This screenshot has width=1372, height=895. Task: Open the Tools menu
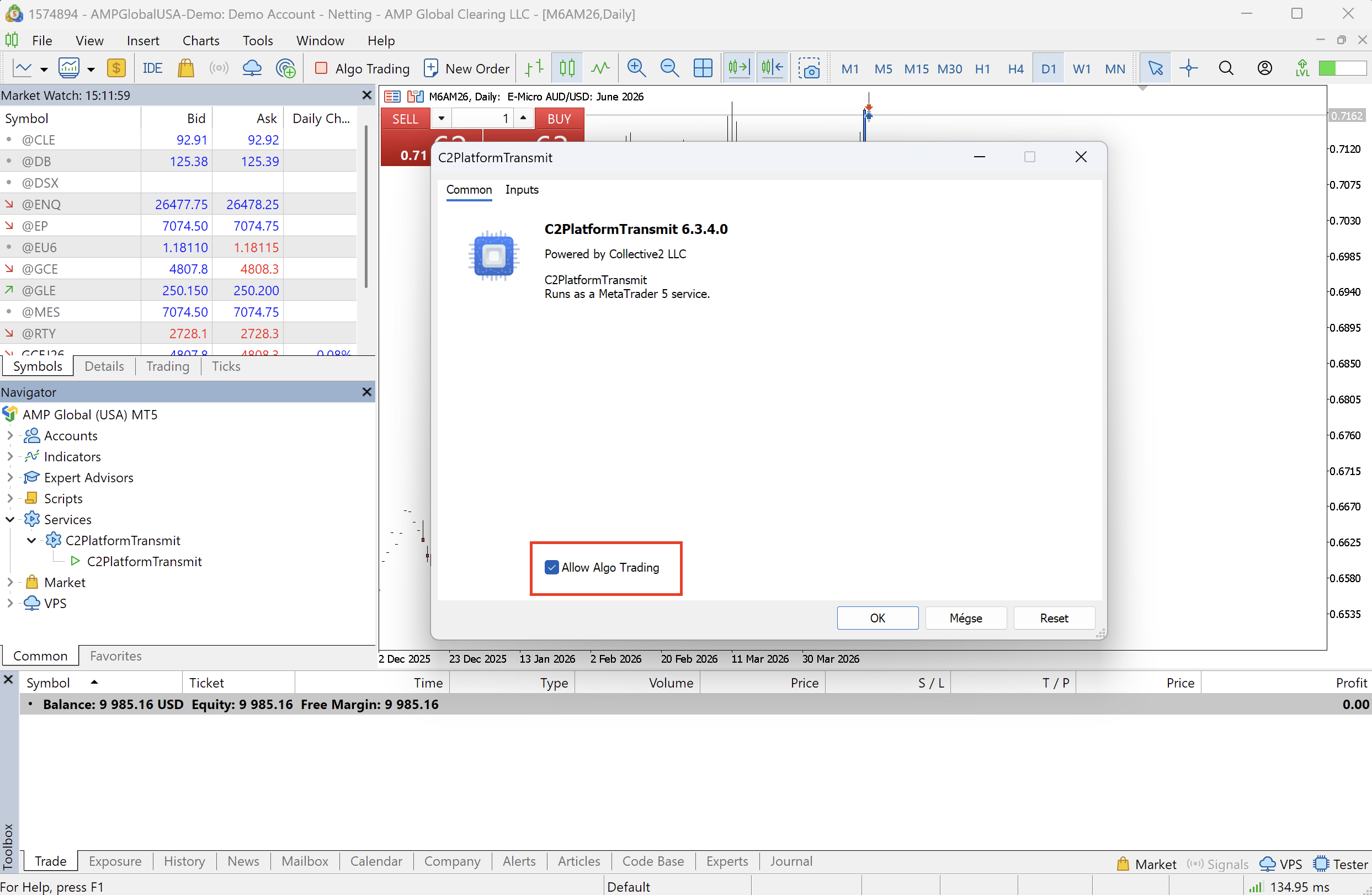[x=258, y=40]
